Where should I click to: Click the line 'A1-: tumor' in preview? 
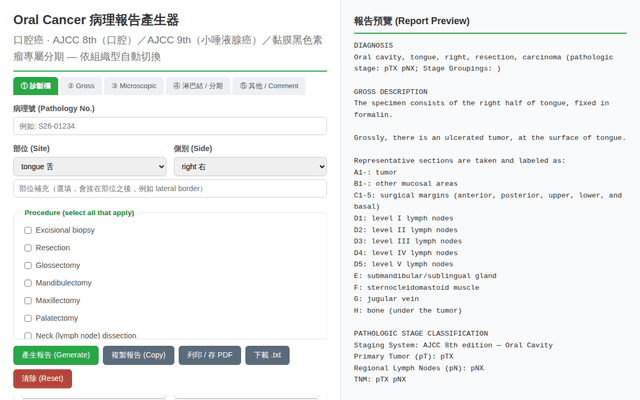(375, 172)
